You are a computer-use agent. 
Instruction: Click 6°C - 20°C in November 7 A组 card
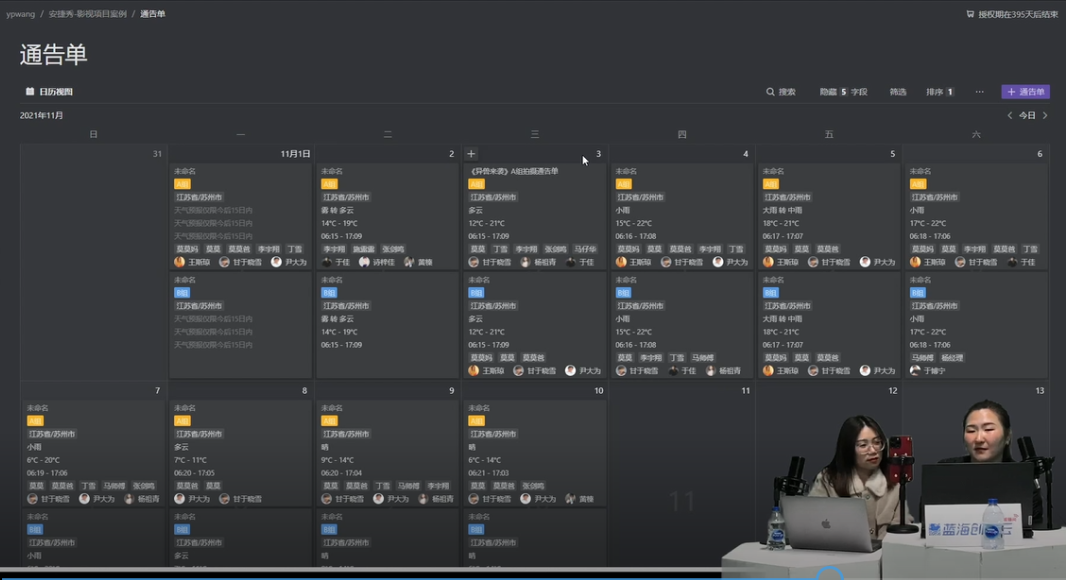click(44, 460)
